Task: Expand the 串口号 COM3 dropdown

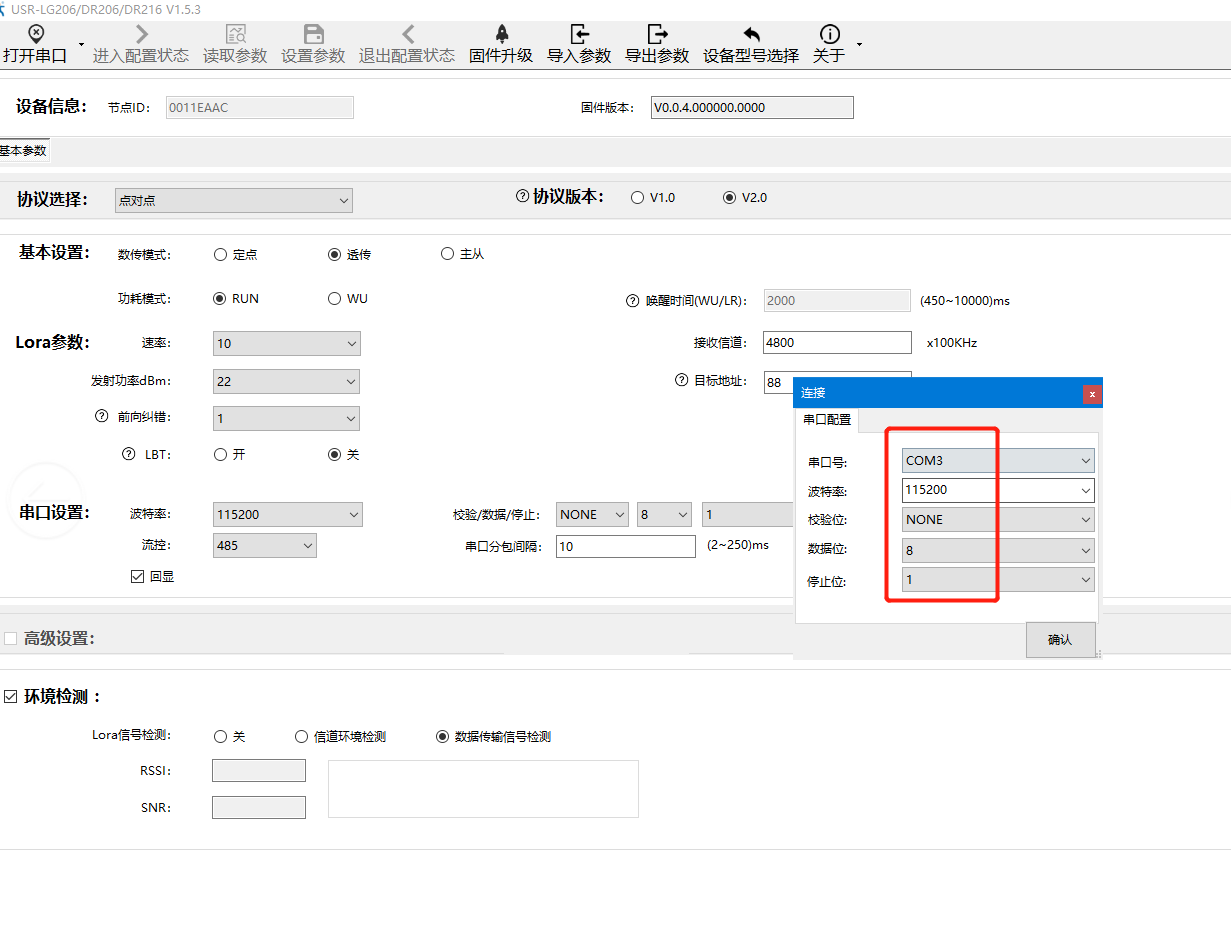Action: tap(997, 461)
